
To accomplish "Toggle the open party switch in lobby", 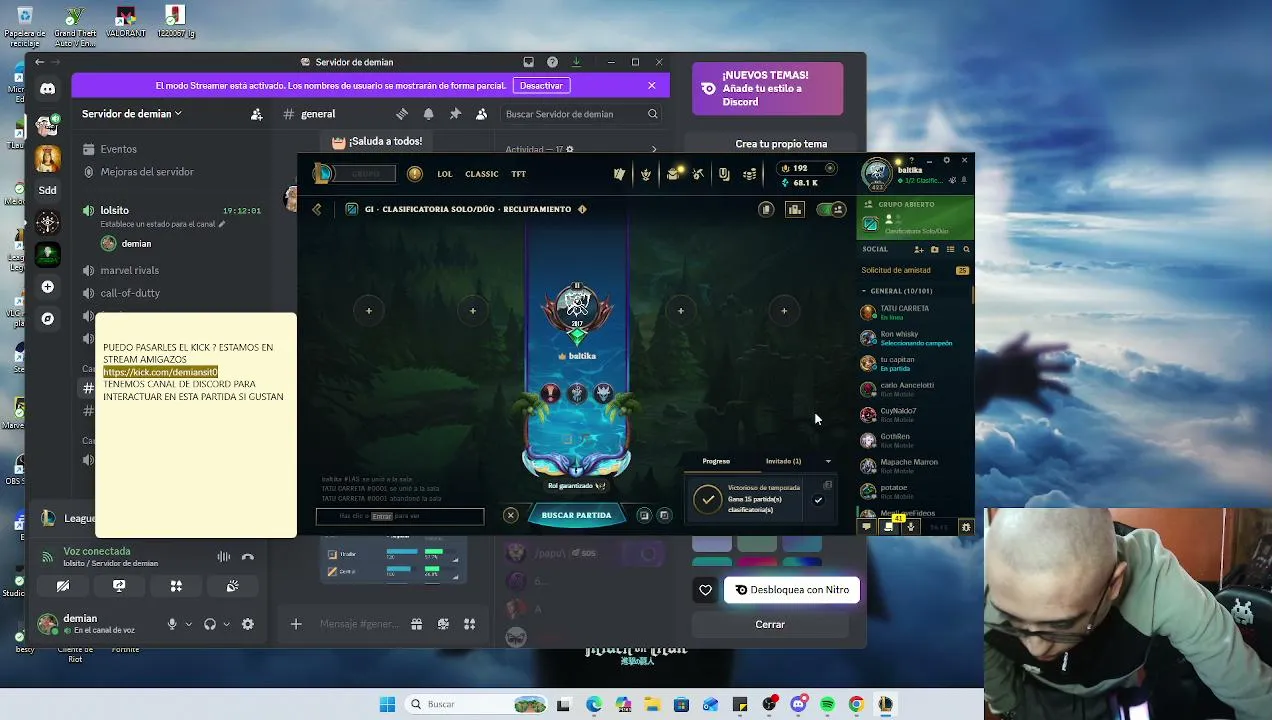I will (831, 209).
